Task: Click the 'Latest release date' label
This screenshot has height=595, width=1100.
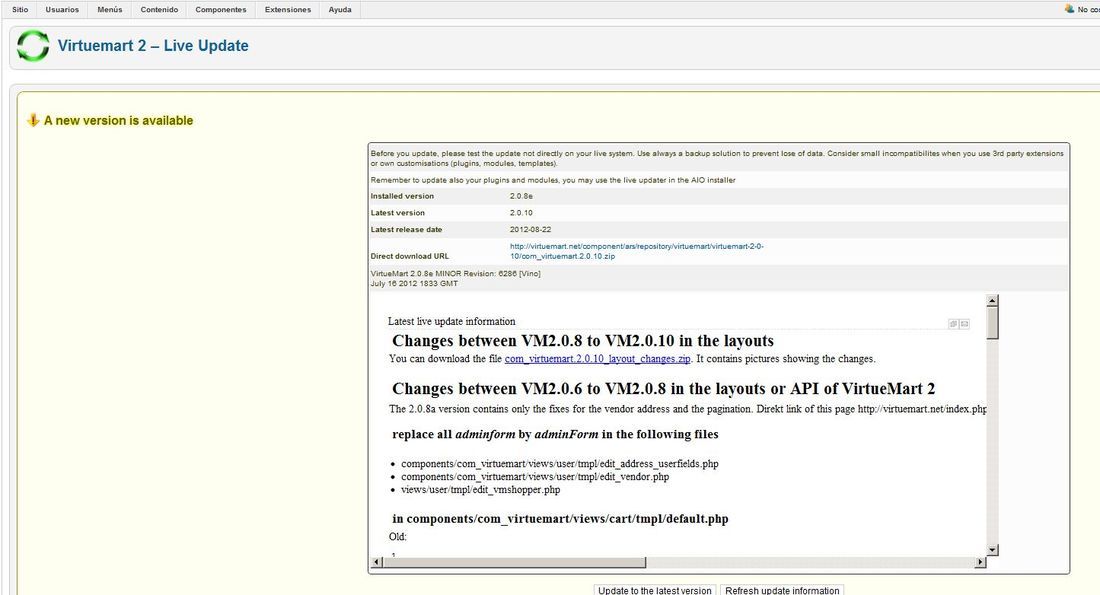Action: click(406, 229)
